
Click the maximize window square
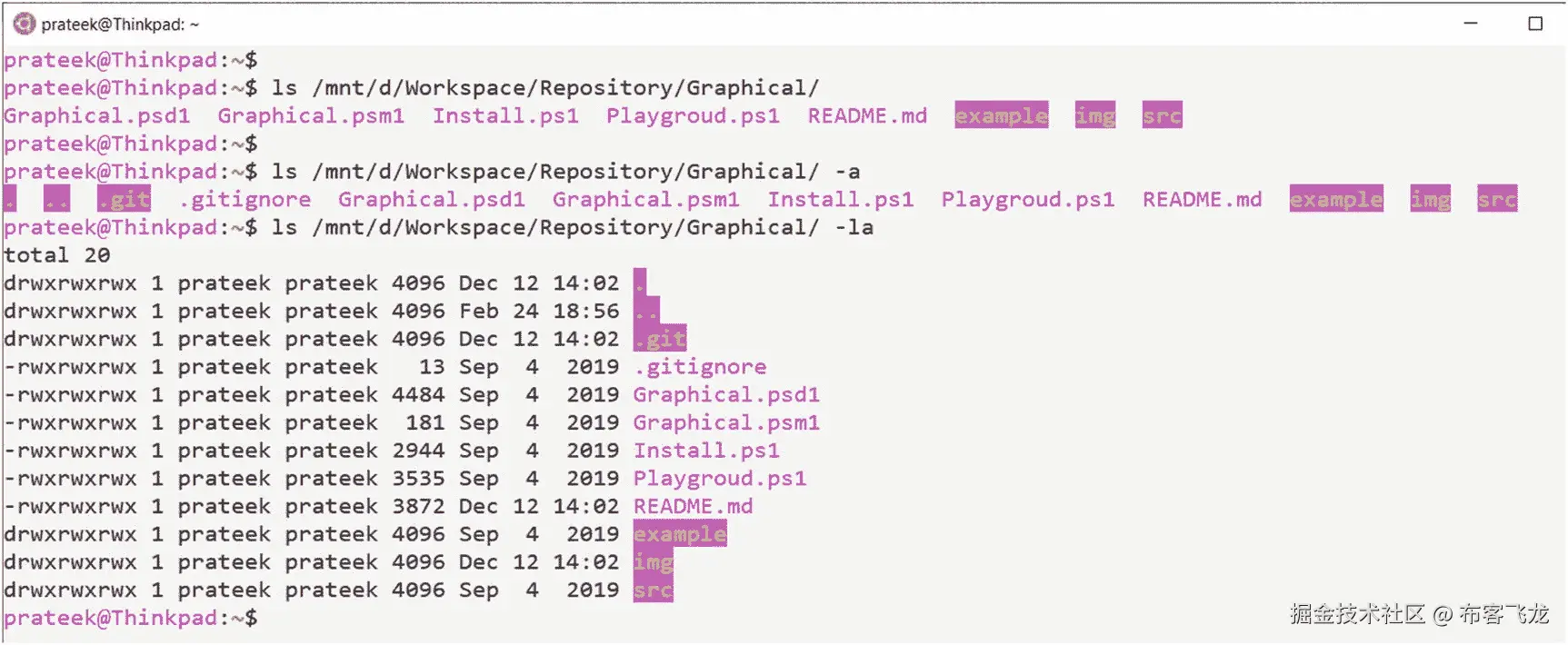[1535, 24]
